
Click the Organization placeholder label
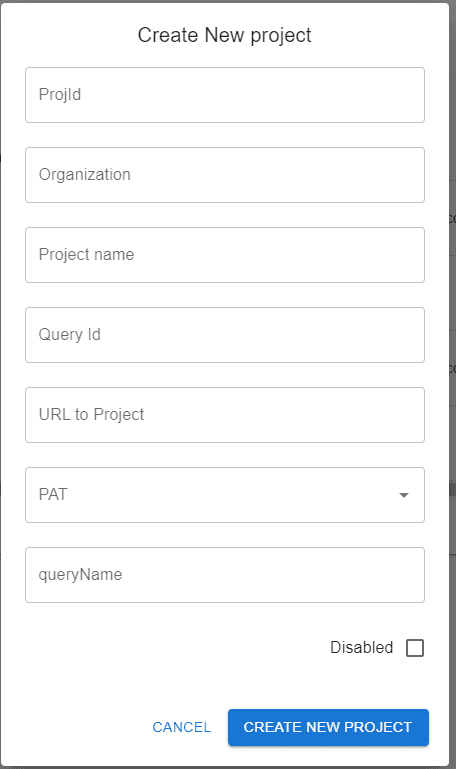84,175
